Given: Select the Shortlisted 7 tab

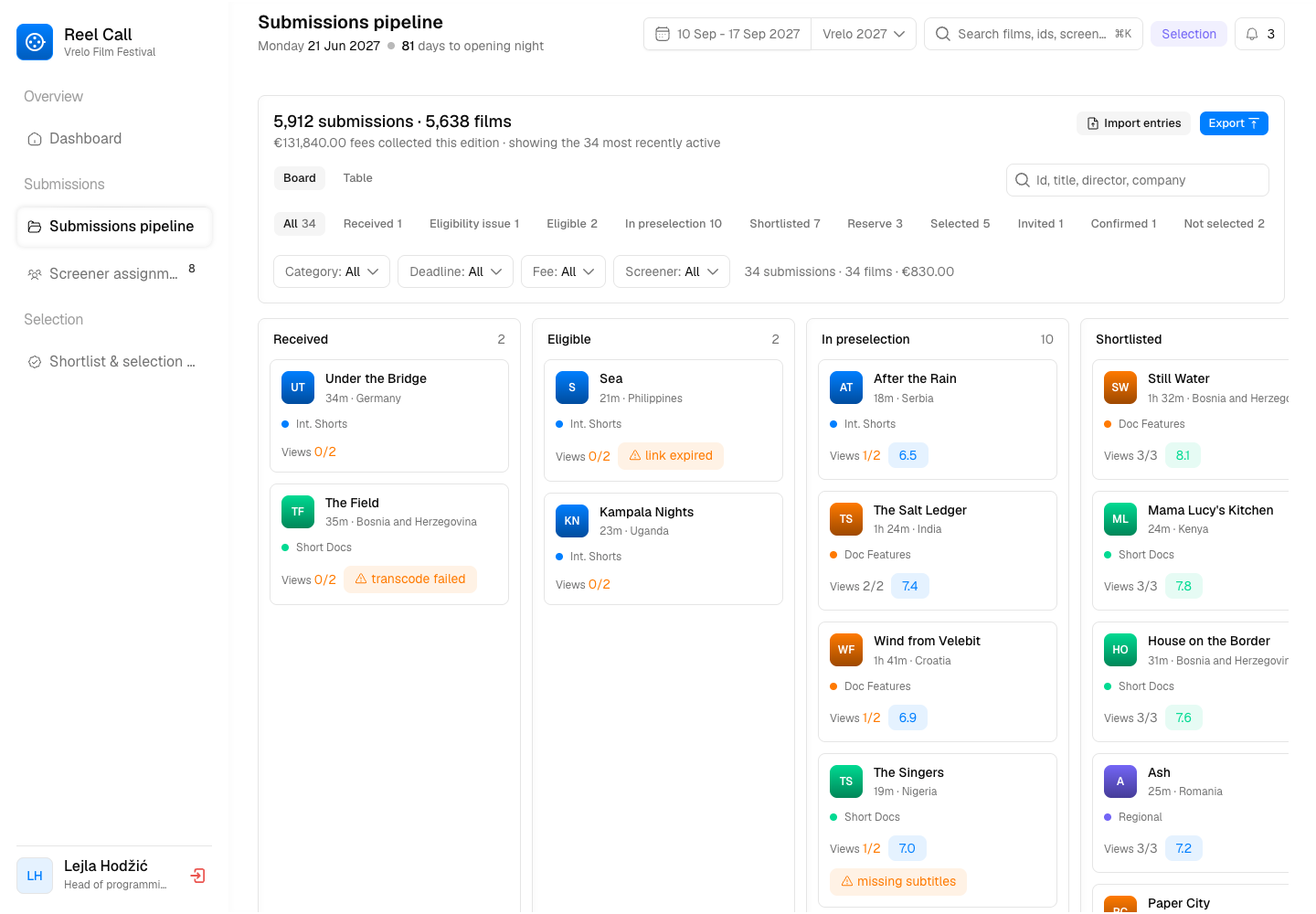Looking at the screenshot, I should click(x=785, y=224).
